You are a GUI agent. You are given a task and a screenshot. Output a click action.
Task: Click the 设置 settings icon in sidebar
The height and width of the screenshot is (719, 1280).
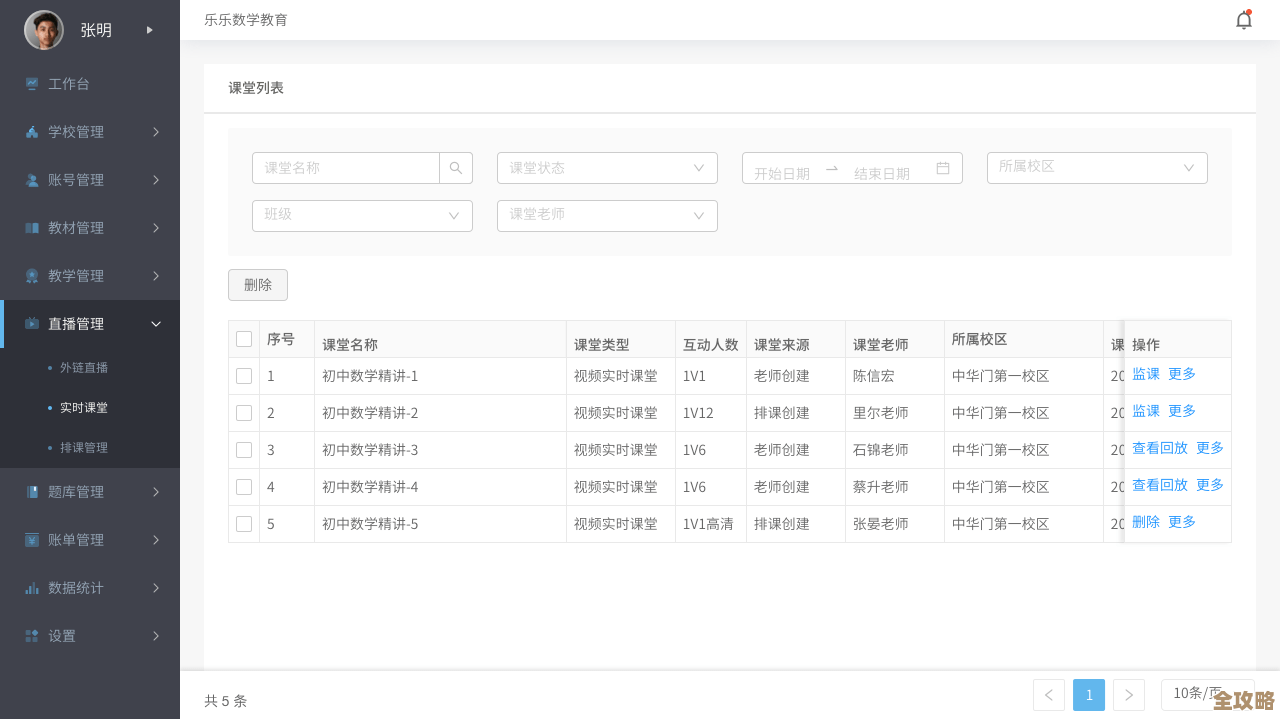coord(33,636)
